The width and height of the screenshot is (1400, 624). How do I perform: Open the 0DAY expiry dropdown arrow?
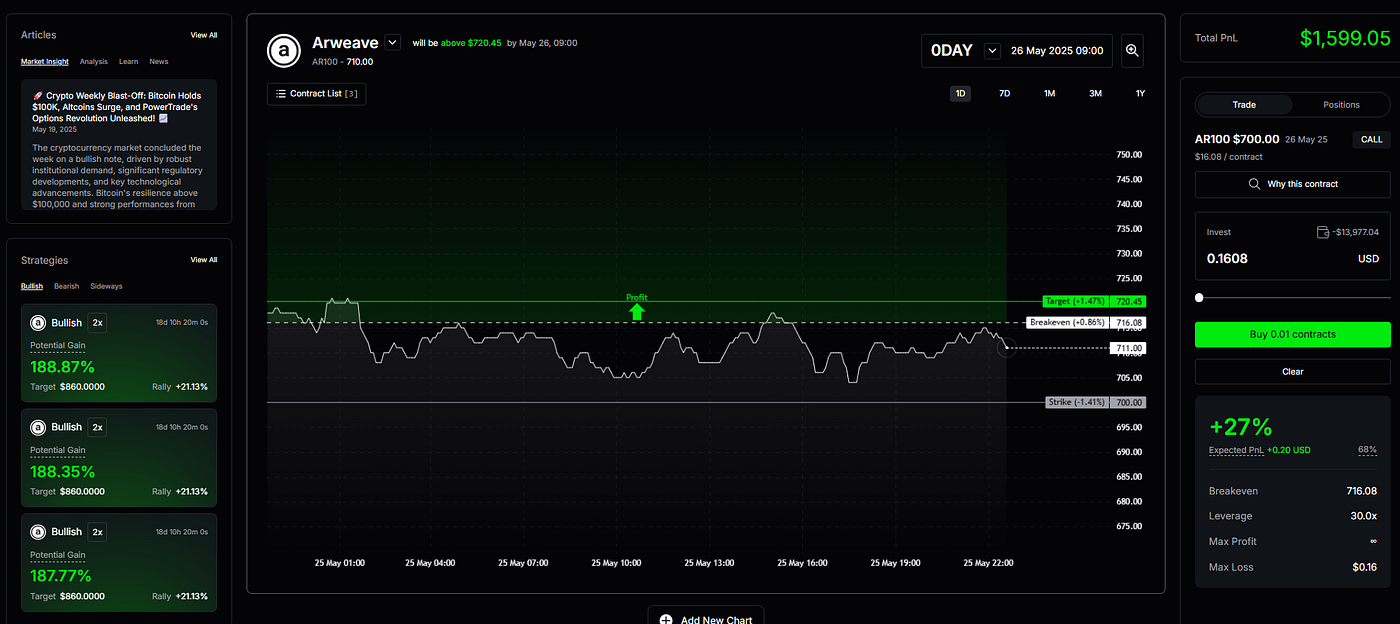pos(992,50)
